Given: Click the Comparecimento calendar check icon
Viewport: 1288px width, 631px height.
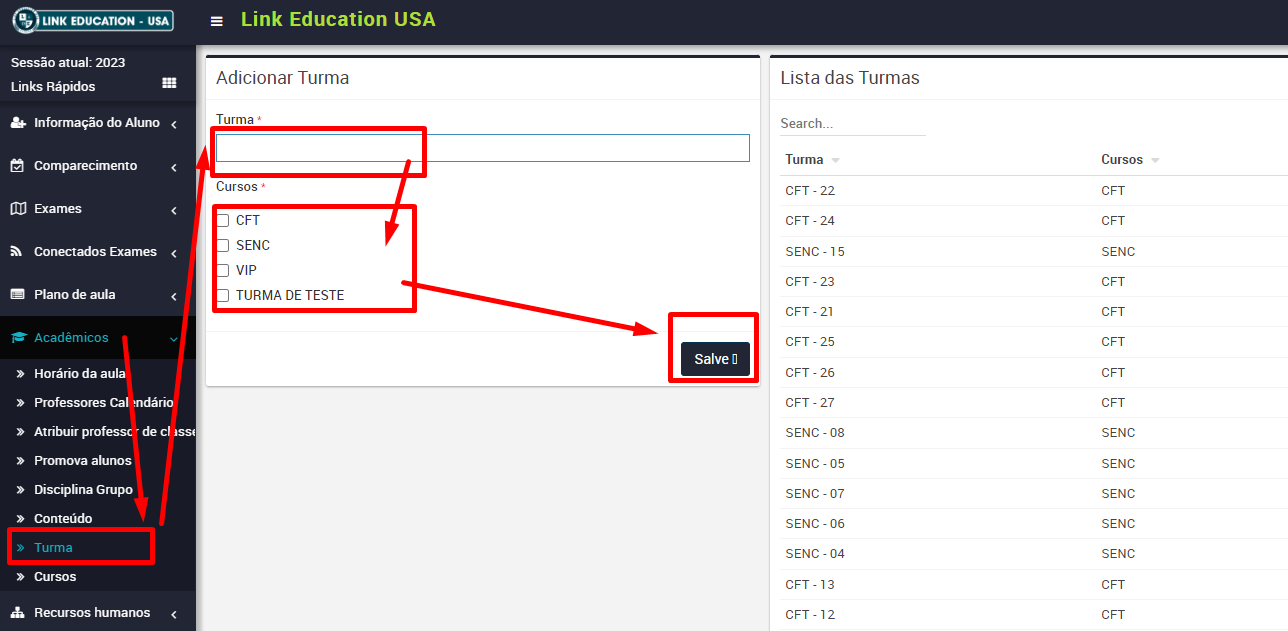Looking at the screenshot, I should pos(17,166).
